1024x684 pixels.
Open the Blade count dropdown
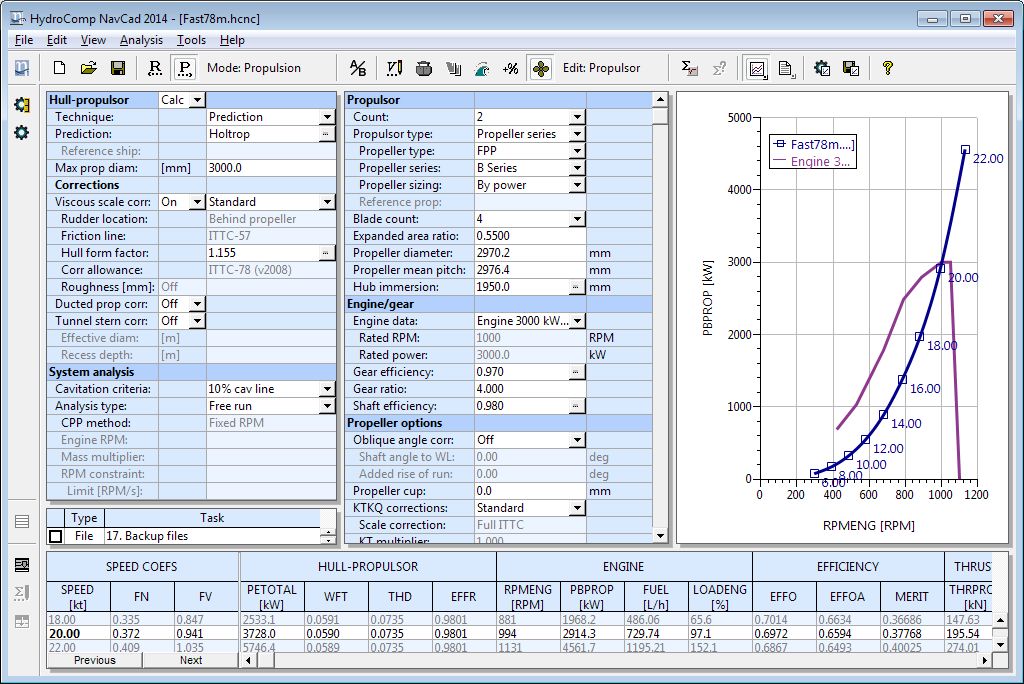(577, 219)
